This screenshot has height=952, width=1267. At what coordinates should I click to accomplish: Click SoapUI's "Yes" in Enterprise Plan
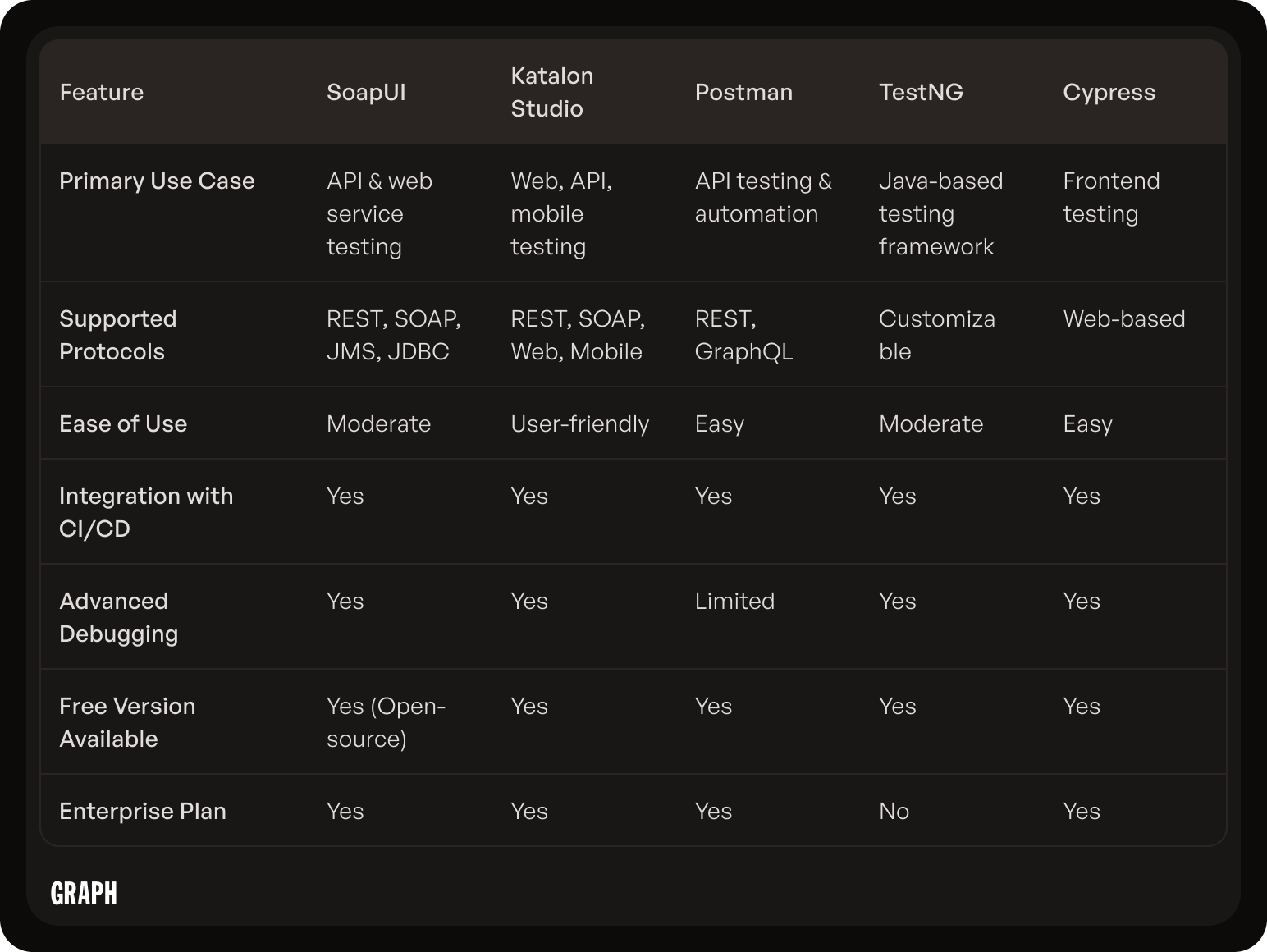(x=345, y=811)
